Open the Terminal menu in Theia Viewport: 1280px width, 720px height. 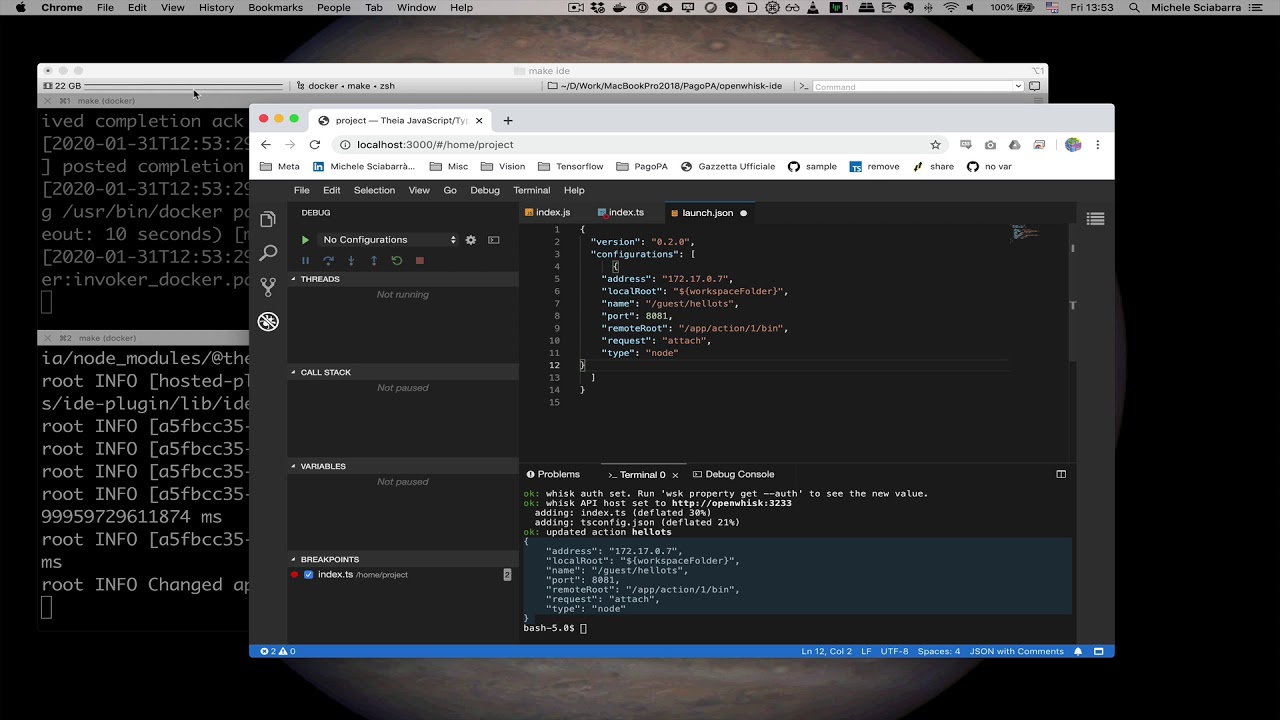[x=532, y=190]
